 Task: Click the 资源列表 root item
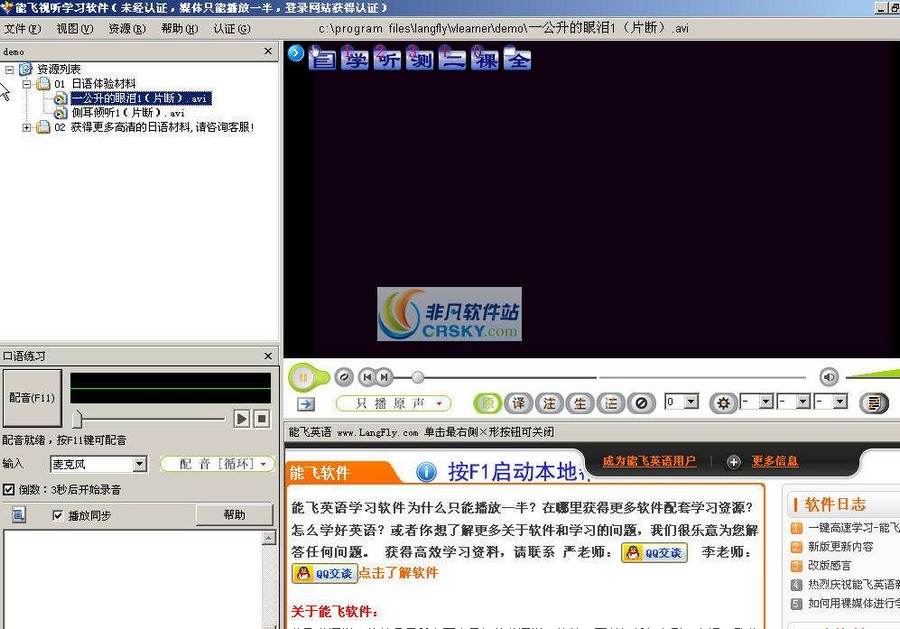coord(59,69)
